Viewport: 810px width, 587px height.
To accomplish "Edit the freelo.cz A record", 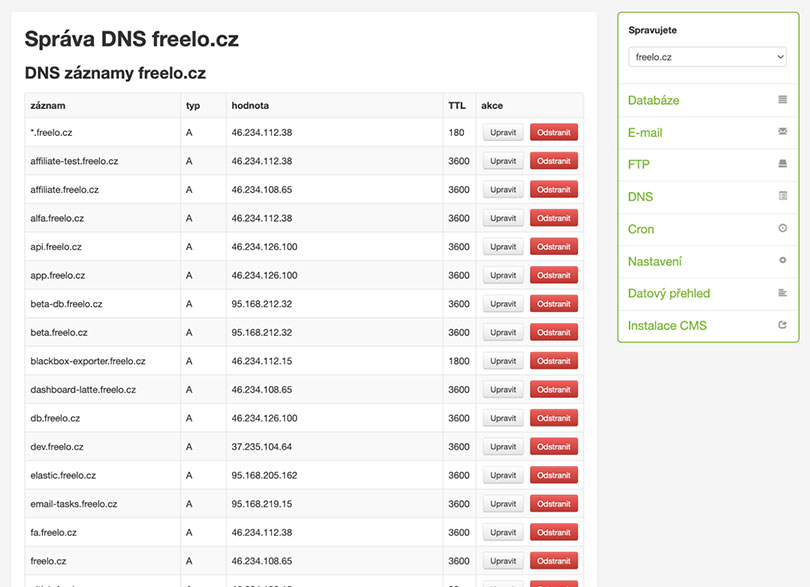I will point(503,561).
